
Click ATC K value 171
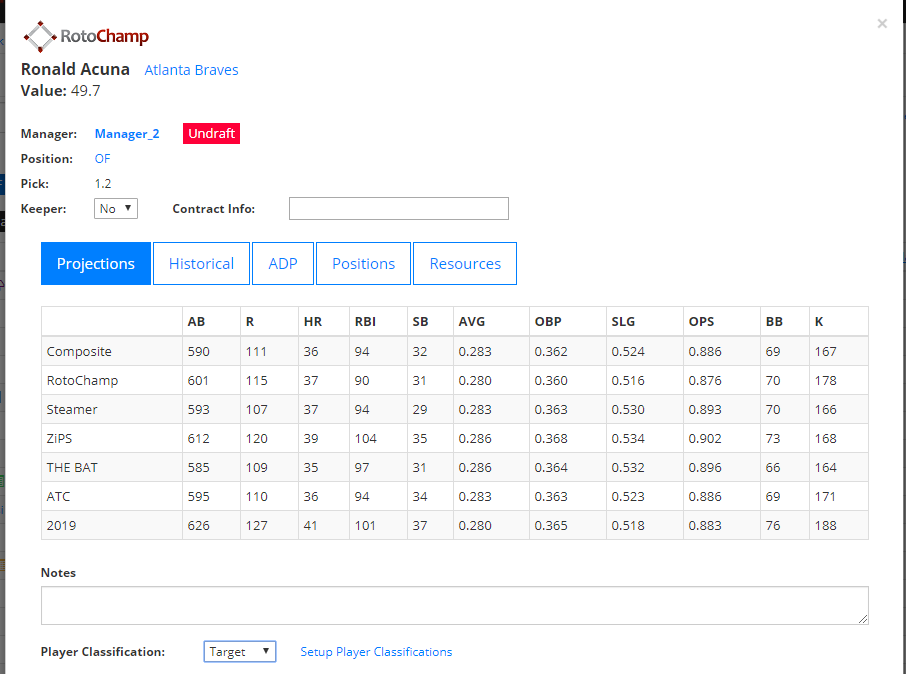click(x=825, y=496)
